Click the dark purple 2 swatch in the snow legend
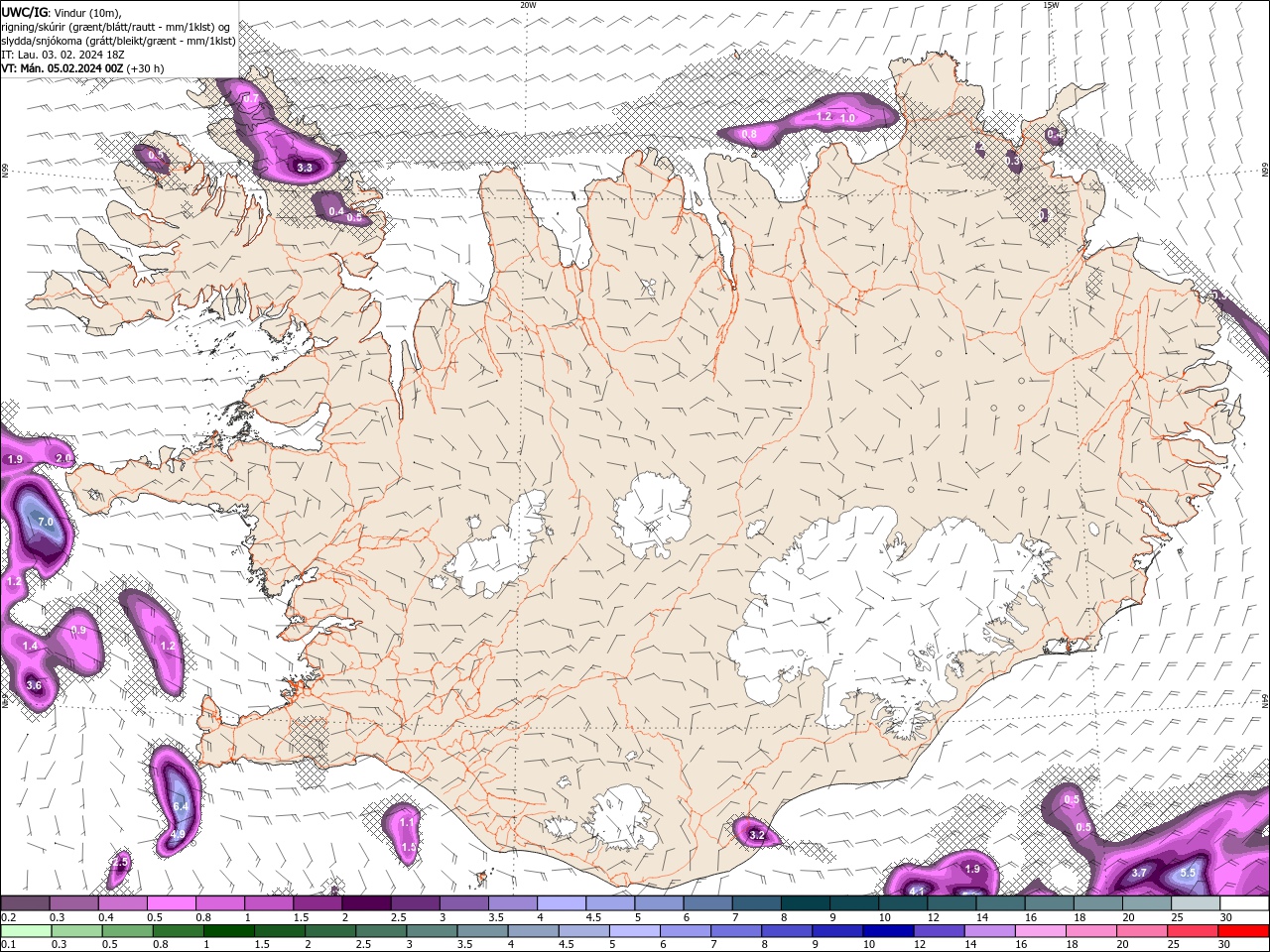This screenshot has height=952, width=1270. [x=366, y=903]
